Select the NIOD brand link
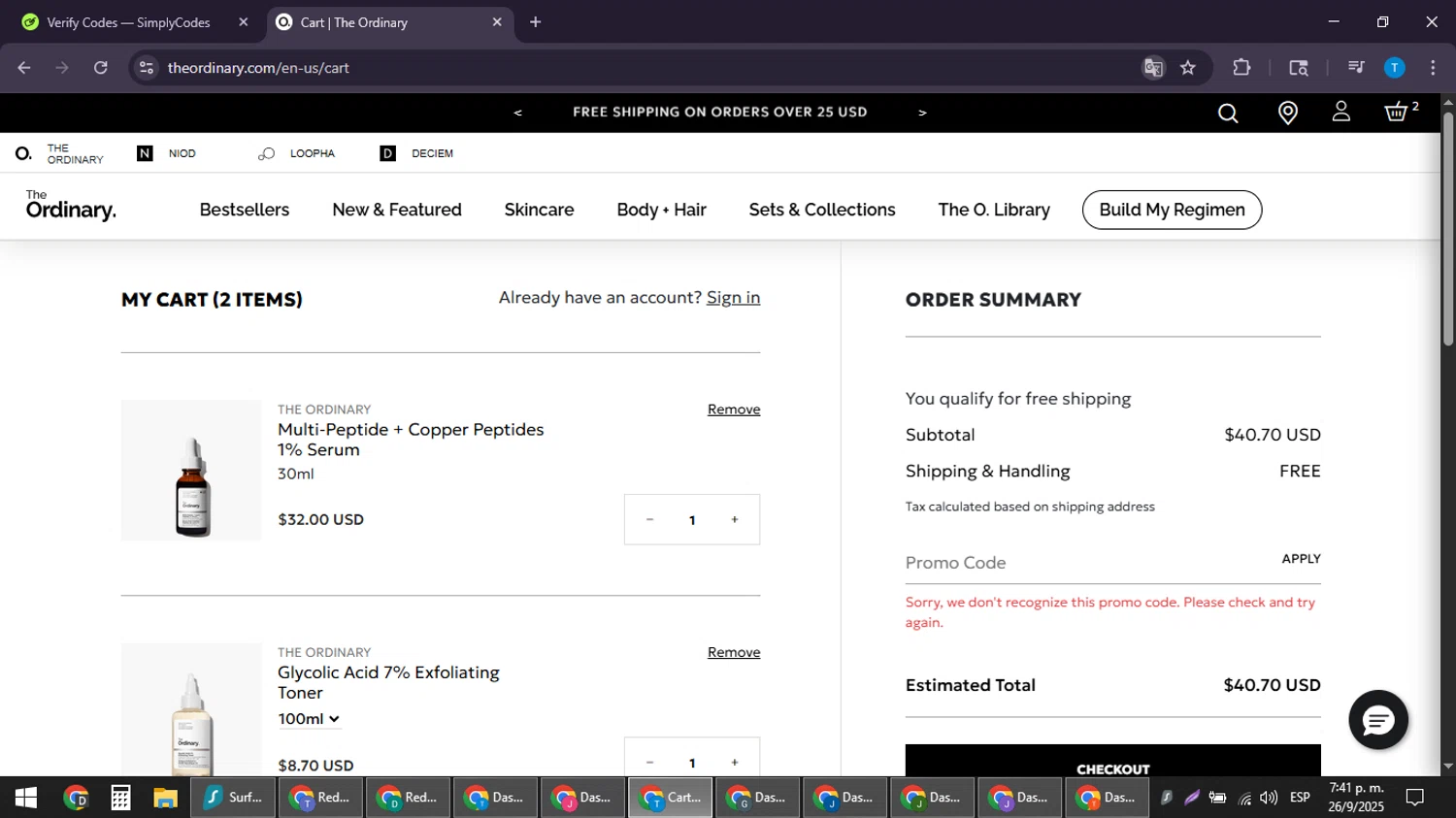1456x818 pixels. [x=167, y=153]
